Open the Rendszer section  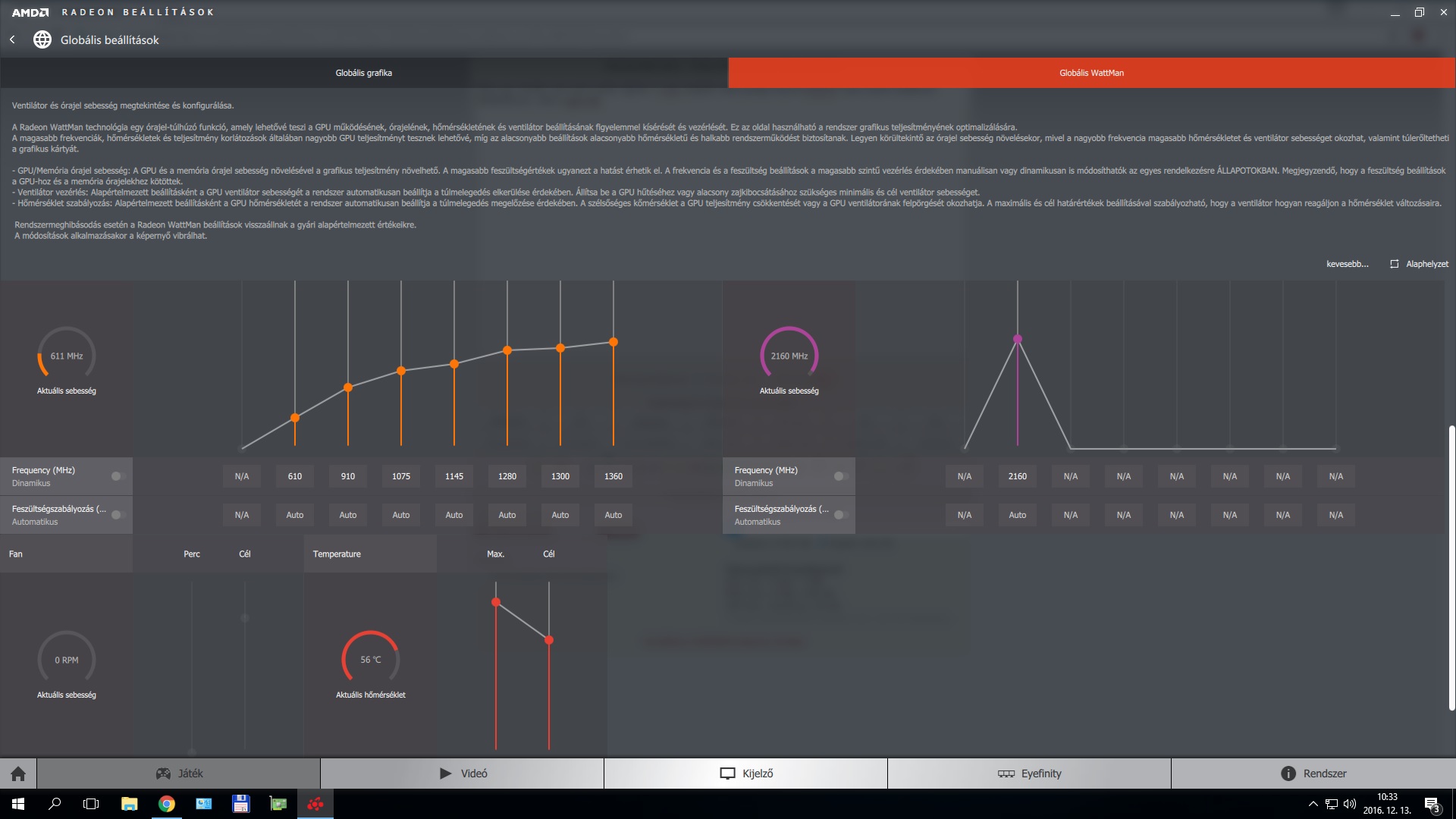point(1313,773)
